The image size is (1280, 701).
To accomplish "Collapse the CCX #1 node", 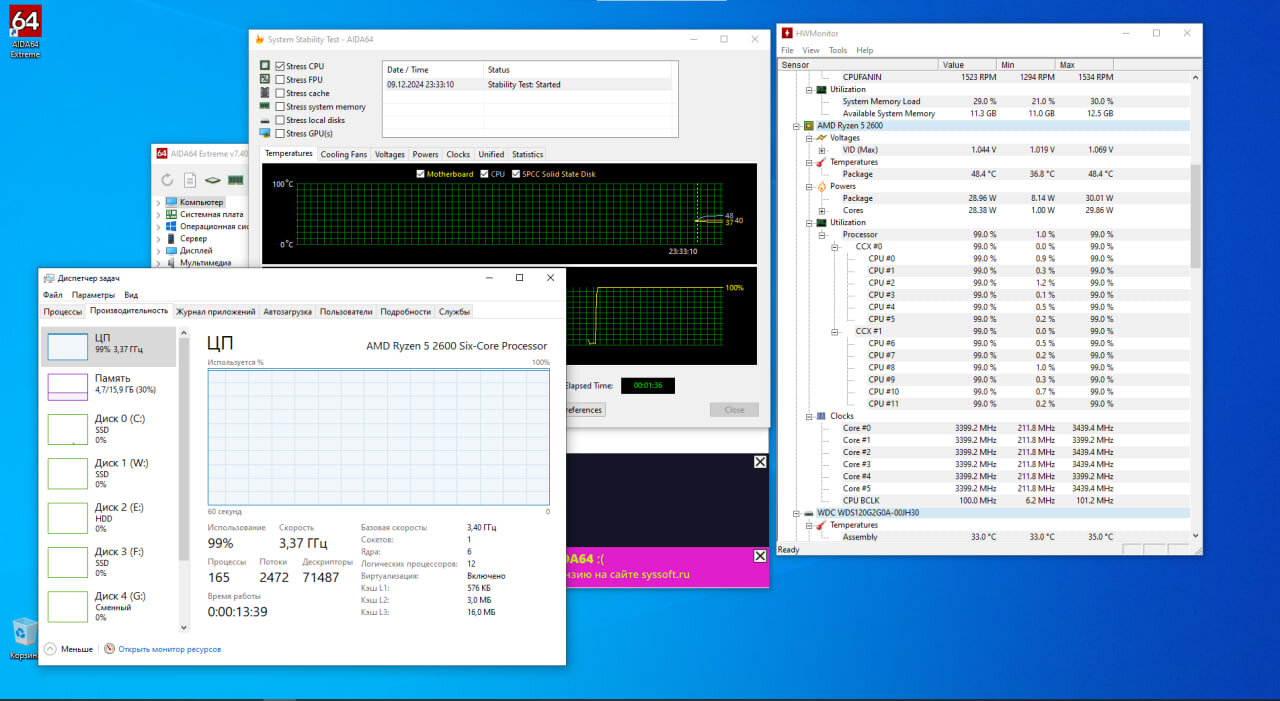I will tap(835, 331).
